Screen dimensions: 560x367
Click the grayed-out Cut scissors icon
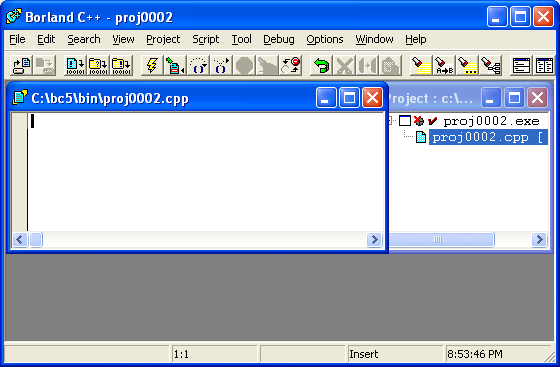(344, 65)
